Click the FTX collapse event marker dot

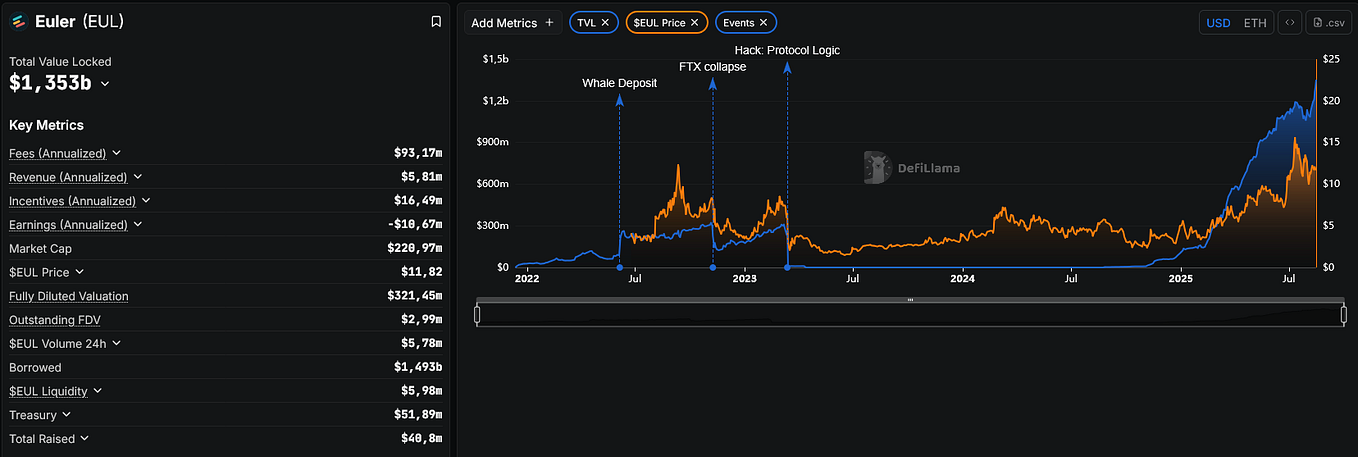712,267
